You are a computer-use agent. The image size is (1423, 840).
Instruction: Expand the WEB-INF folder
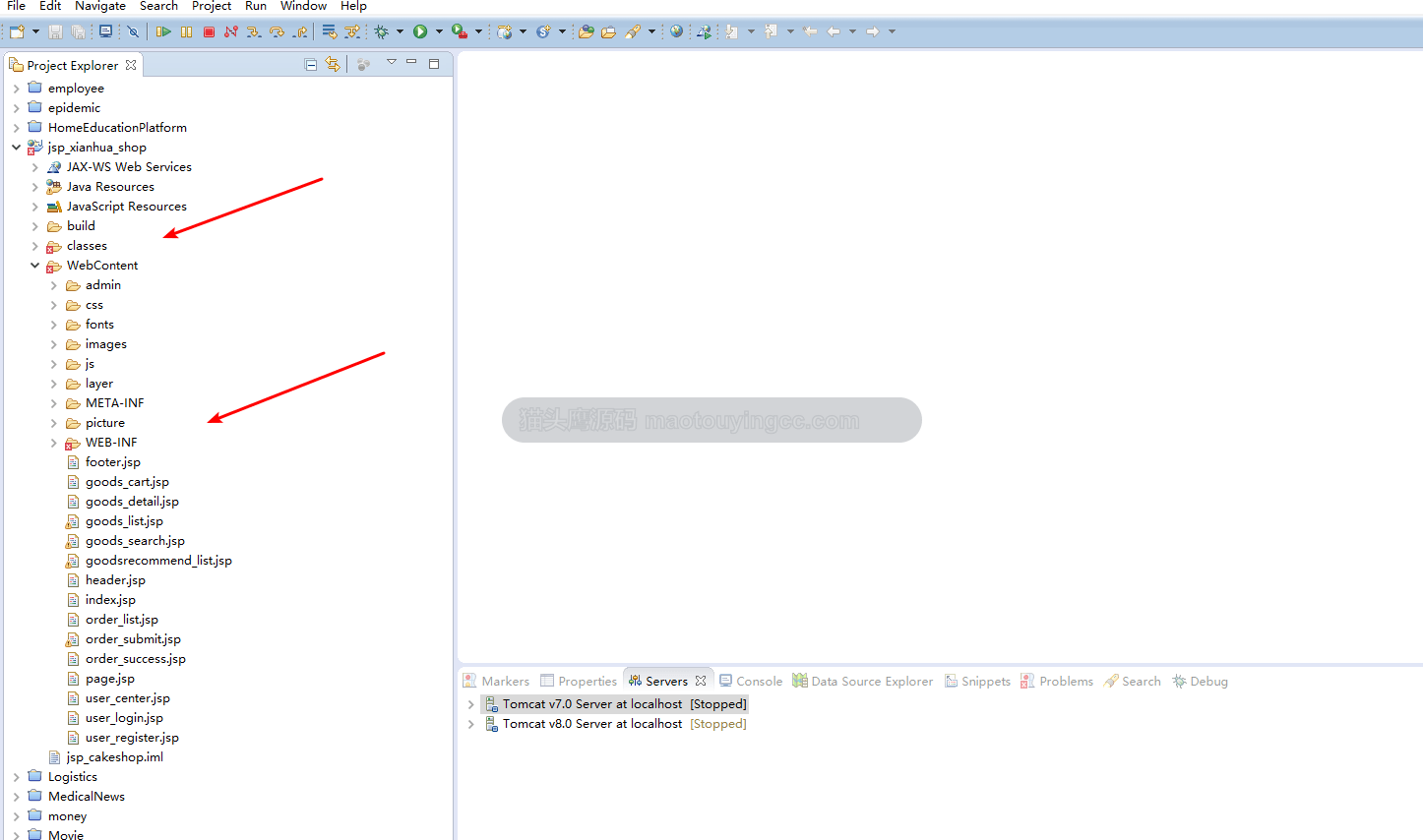pos(54,443)
